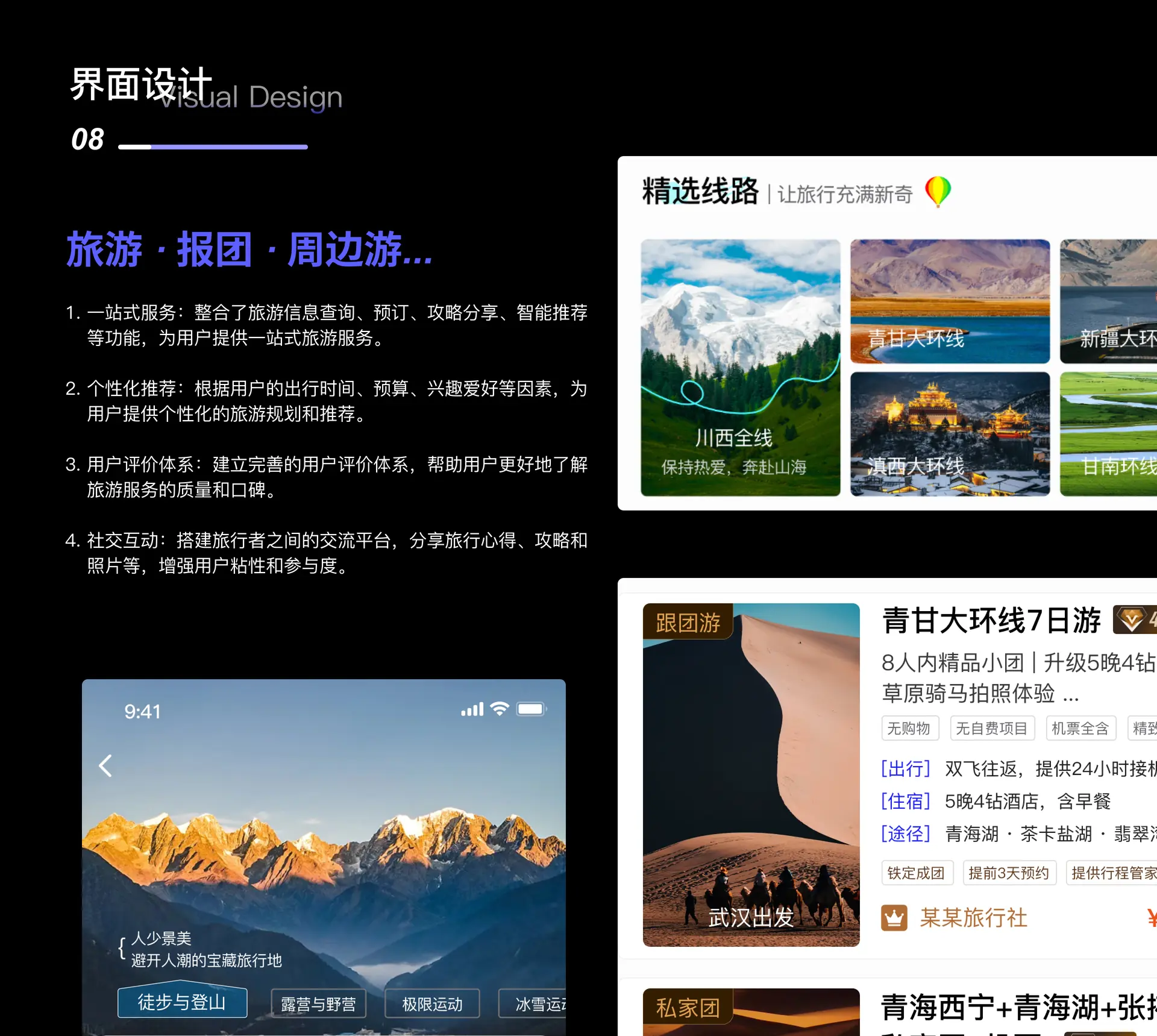Click the crown icon beside 某某旅行社

(x=894, y=918)
